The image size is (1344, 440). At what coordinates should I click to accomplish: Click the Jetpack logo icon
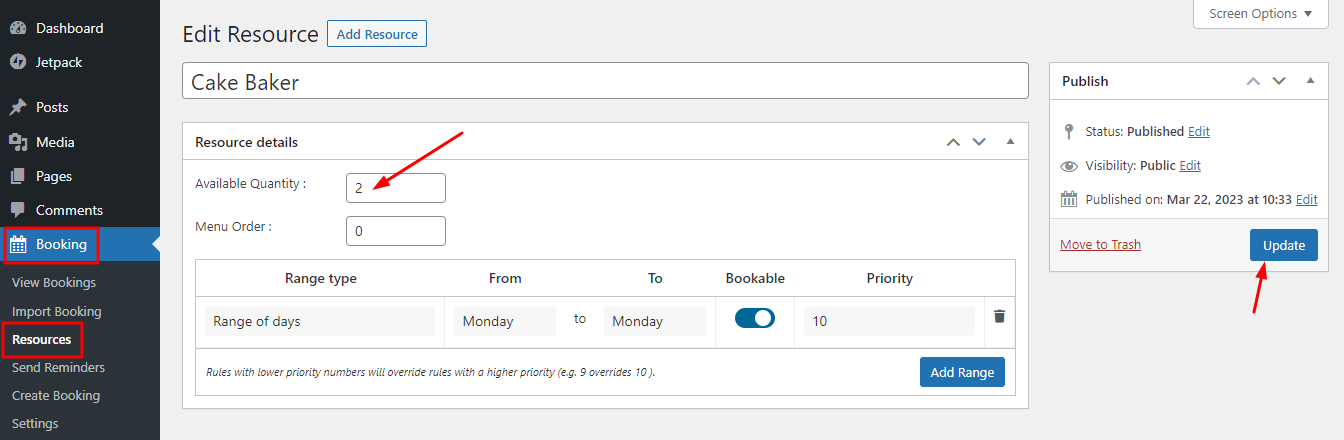pyautogui.click(x=18, y=62)
